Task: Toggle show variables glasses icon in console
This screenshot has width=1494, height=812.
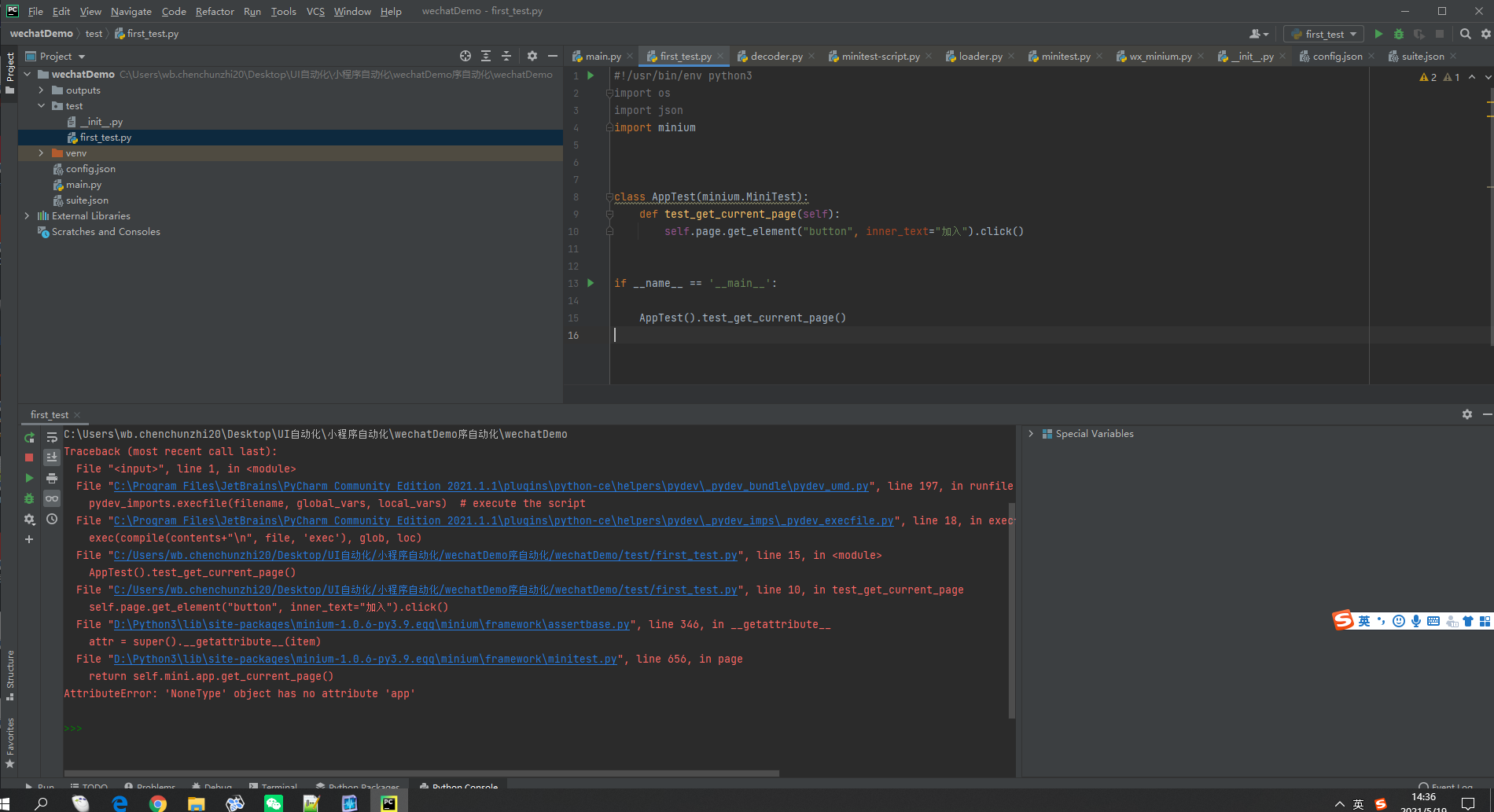Action: 52,498
